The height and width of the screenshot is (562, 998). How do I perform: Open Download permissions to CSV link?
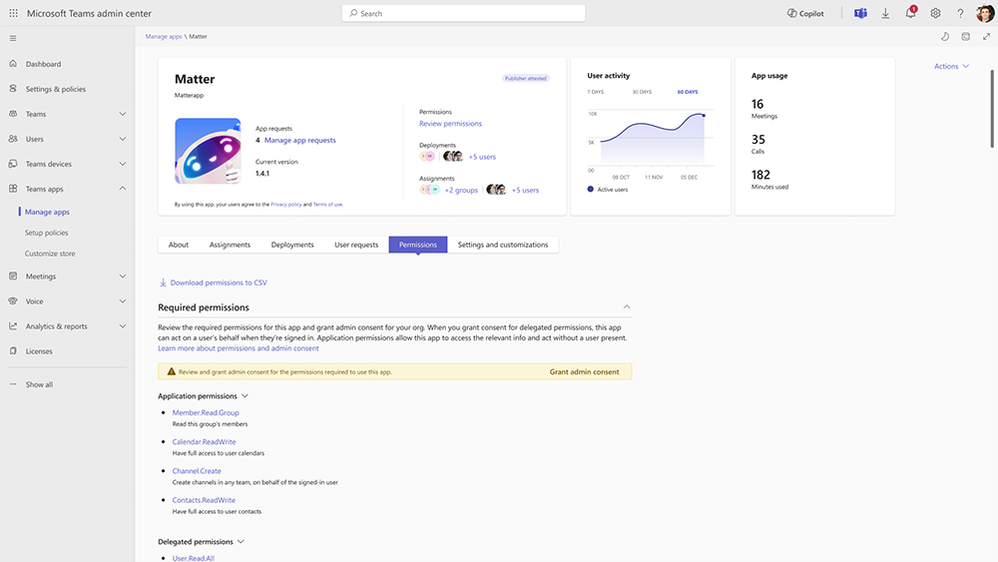[218, 283]
